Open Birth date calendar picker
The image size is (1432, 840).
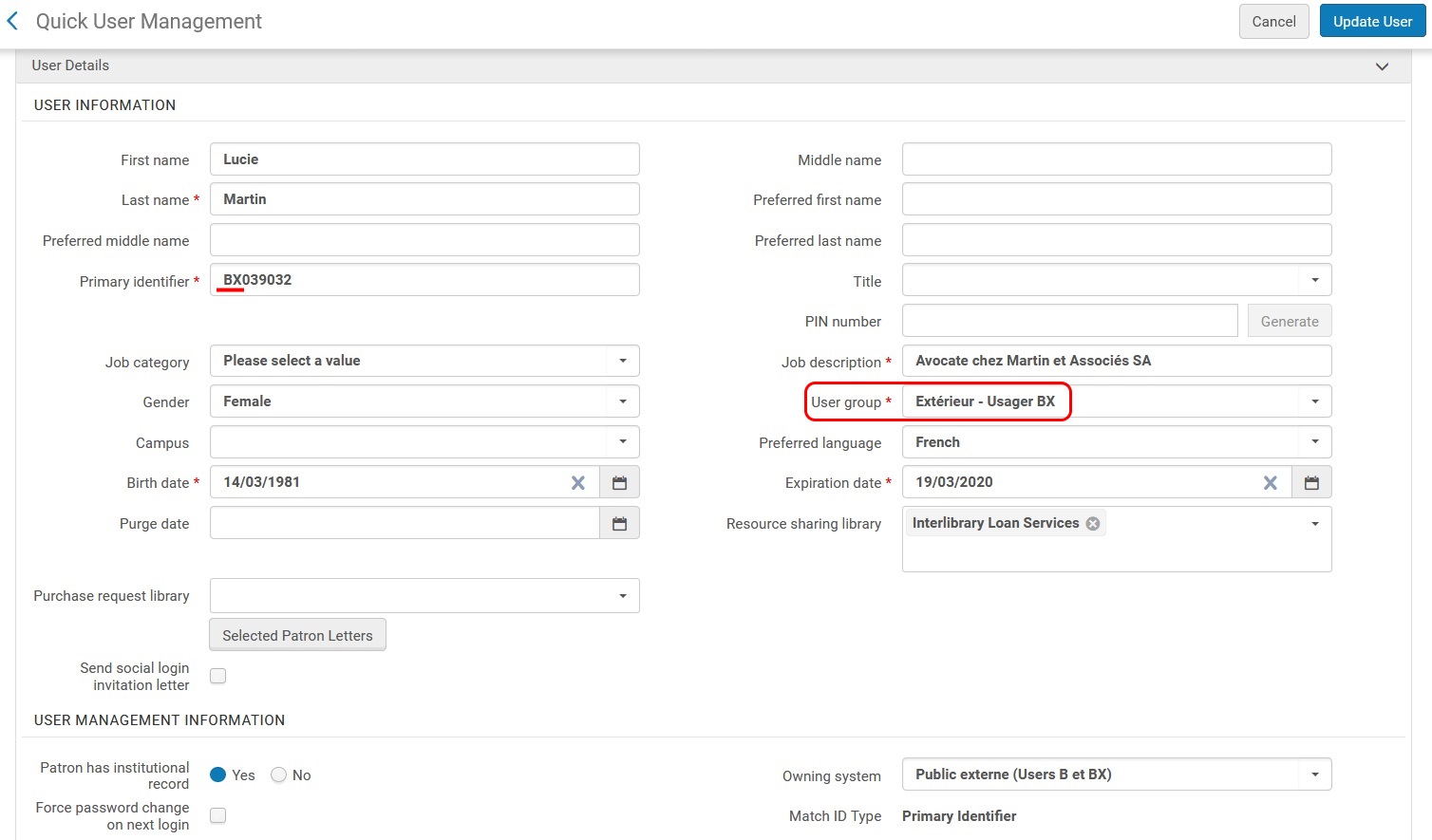pyautogui.click(x=619, y=483)
